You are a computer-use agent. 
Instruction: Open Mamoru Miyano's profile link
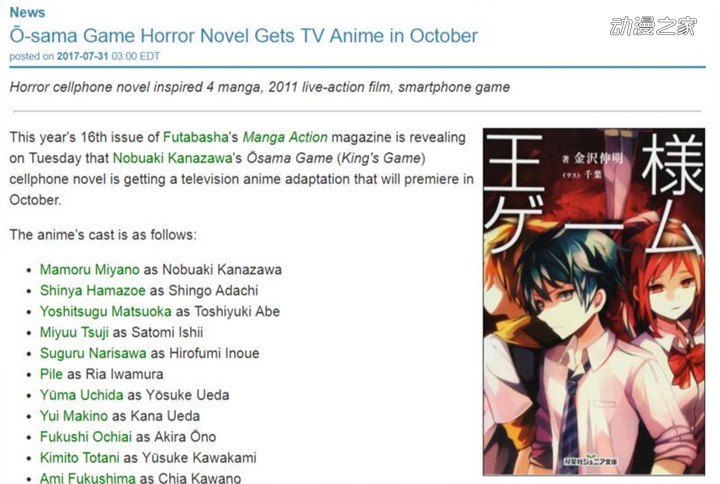point(90,270)
